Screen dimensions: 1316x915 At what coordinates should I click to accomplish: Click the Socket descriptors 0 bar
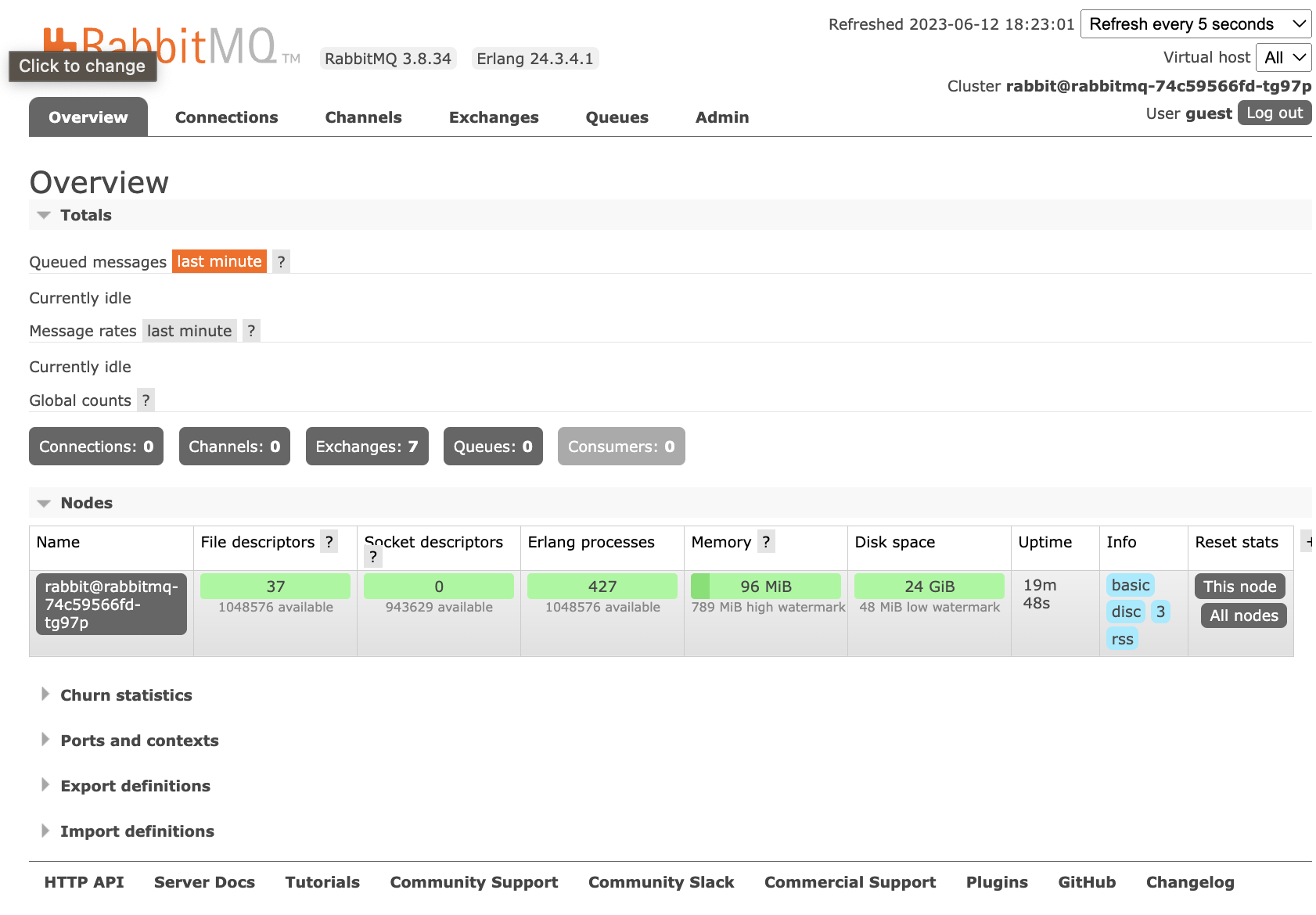pos(439,587)
